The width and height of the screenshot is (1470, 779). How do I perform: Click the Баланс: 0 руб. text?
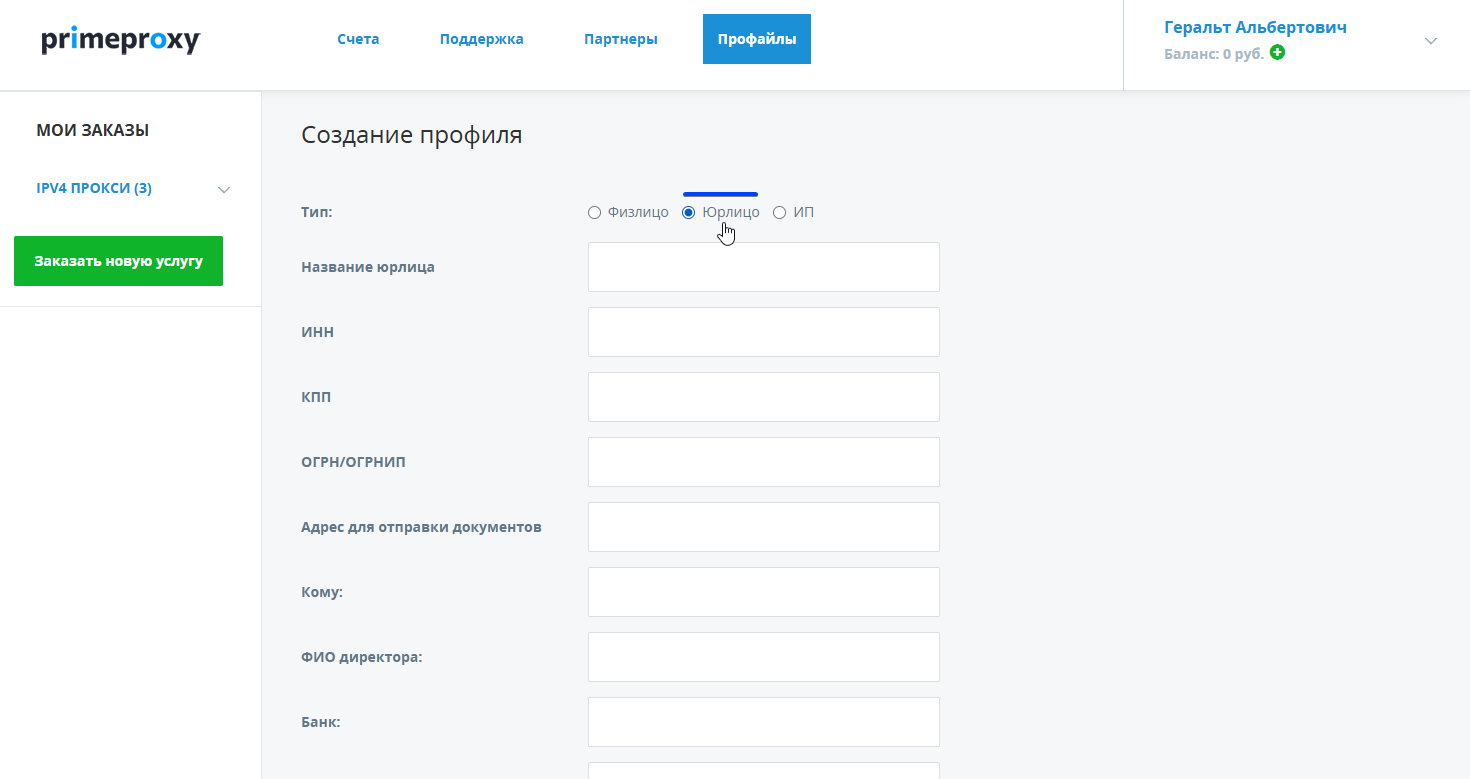1214,54
